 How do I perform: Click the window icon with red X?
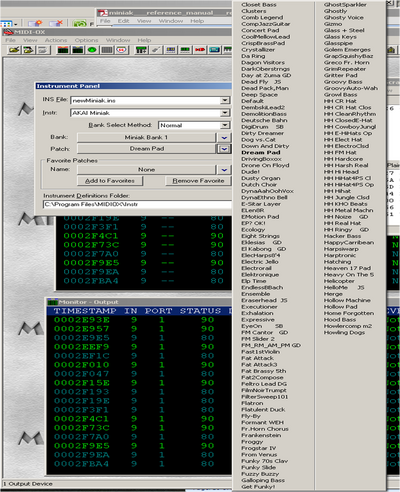tap(56, 23)
